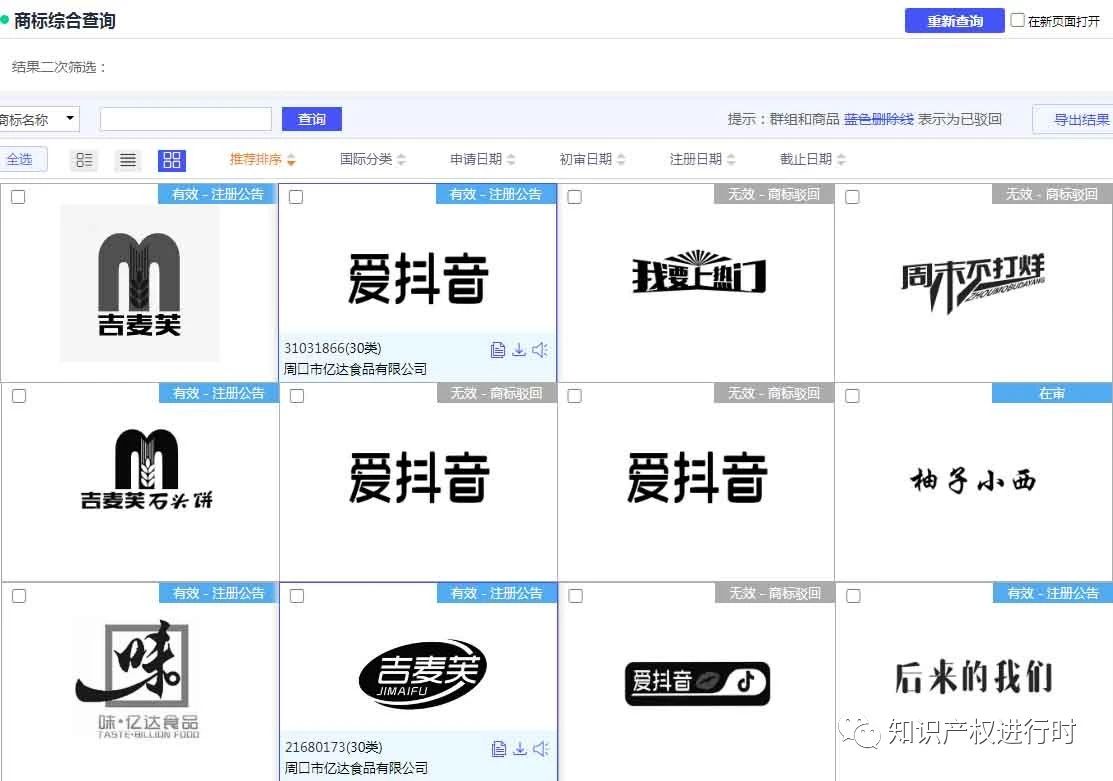The height and width of the screenshot is (781, 1113).
Task: Select the grid thumbnail view icon
Action: point(172,160)
